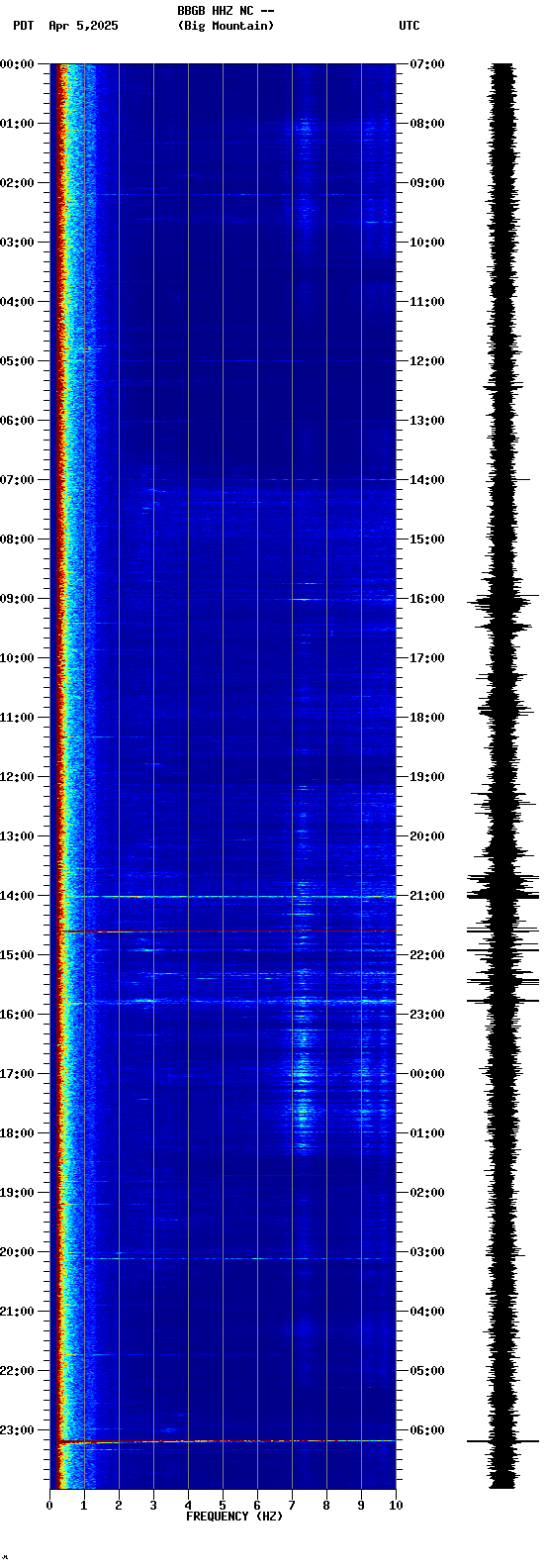Click the 21:00 UTC time label
Image resolution: width=546 pixels, height=1568 pixels.
[x=427, y=896]
